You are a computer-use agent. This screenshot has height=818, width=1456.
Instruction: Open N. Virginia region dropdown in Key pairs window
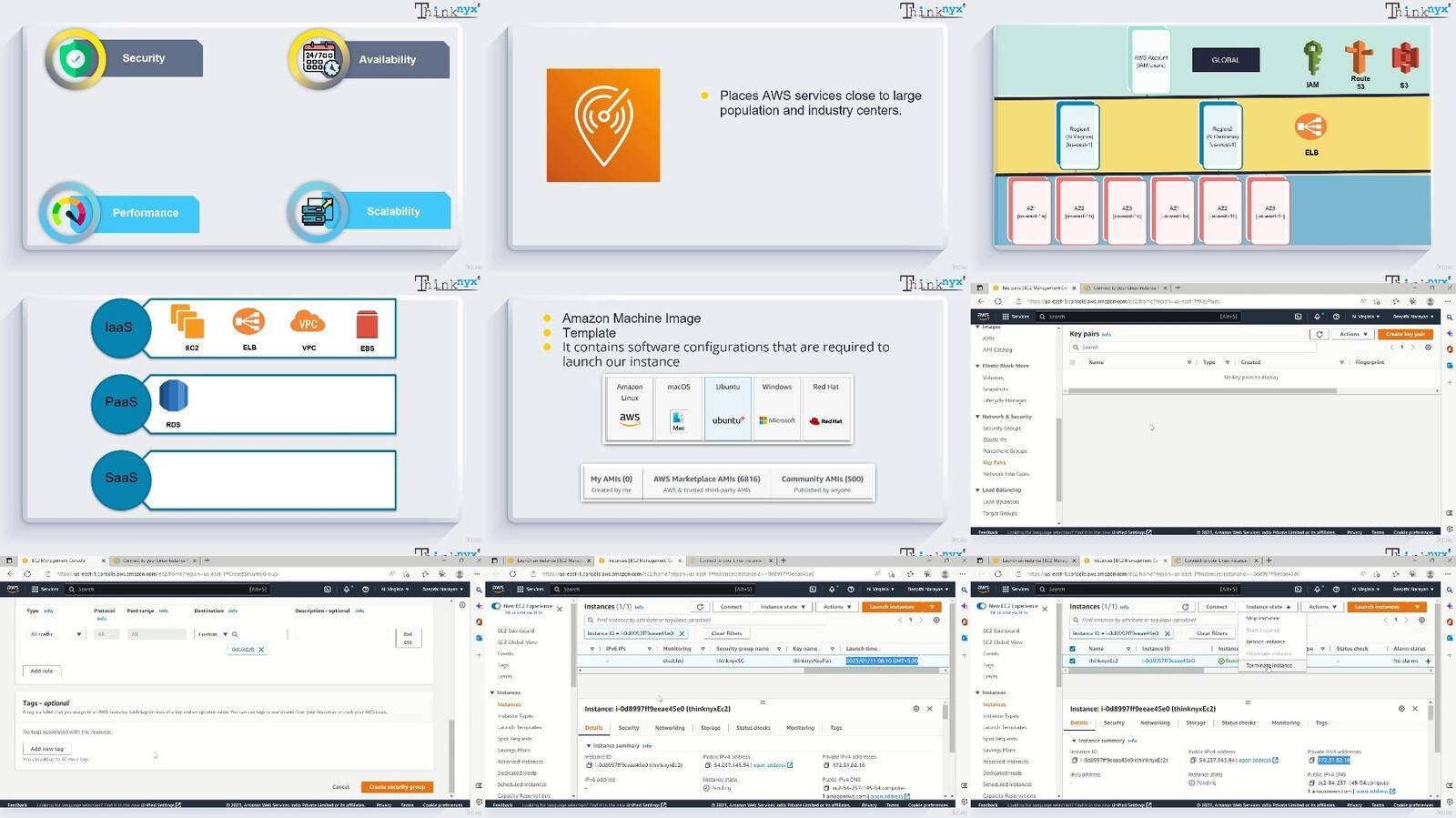[x=1365, y=317]
